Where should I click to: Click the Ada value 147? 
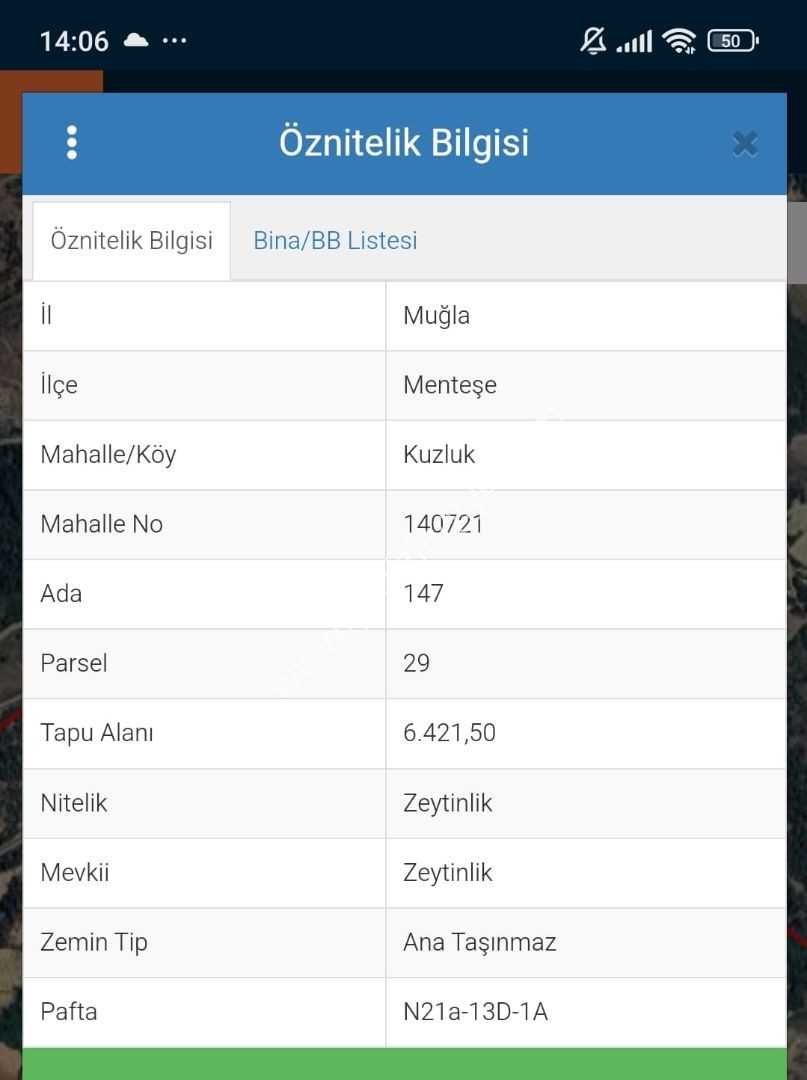click(423, 594)
